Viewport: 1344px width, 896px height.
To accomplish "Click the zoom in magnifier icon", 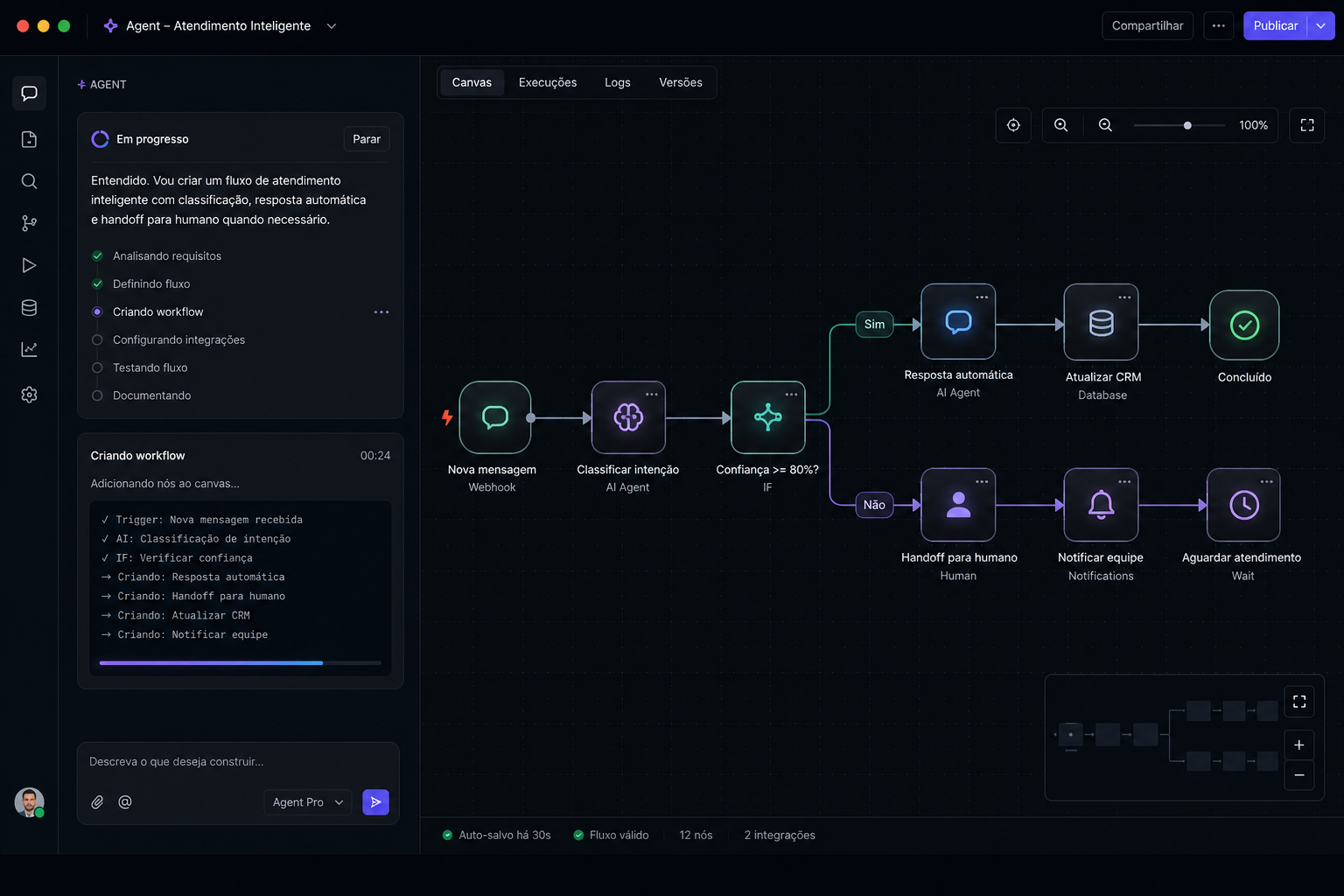I will [1060, 125].
